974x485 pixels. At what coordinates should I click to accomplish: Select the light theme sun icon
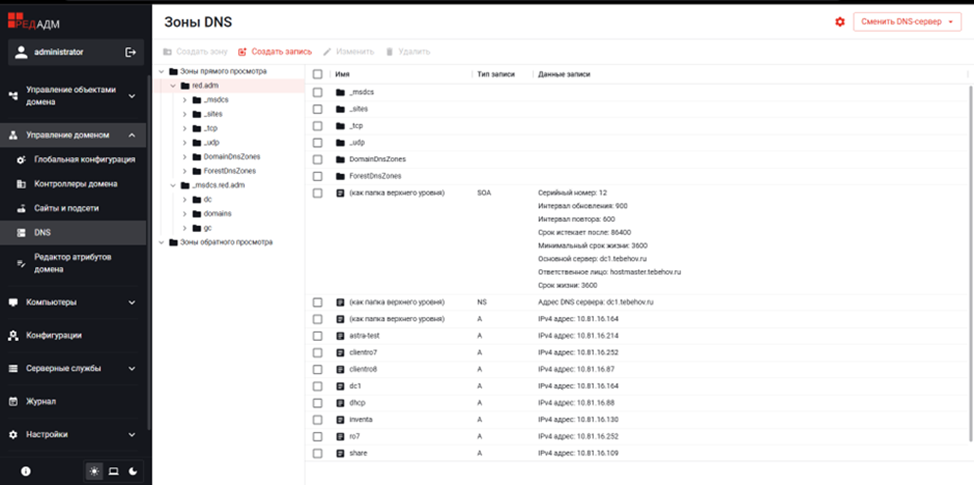(94, 470)
